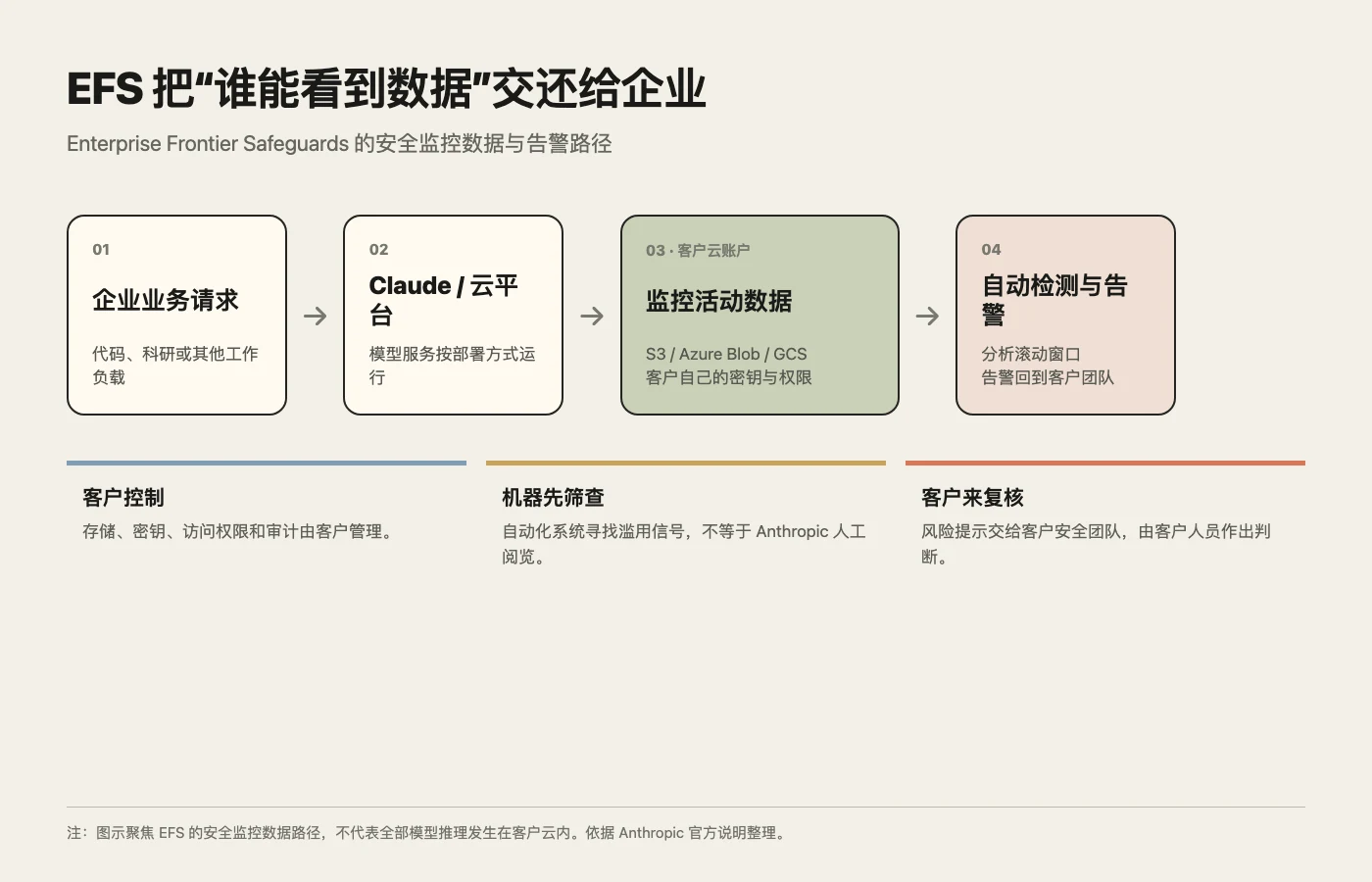
Task: Select the step number '02' label
Action: point(378,250)
